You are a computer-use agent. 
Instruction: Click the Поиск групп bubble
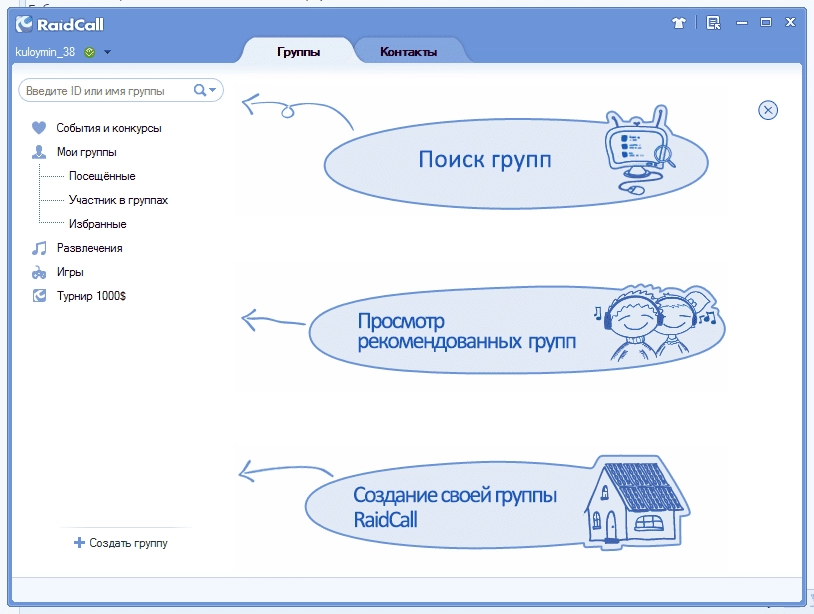(516, 163)
